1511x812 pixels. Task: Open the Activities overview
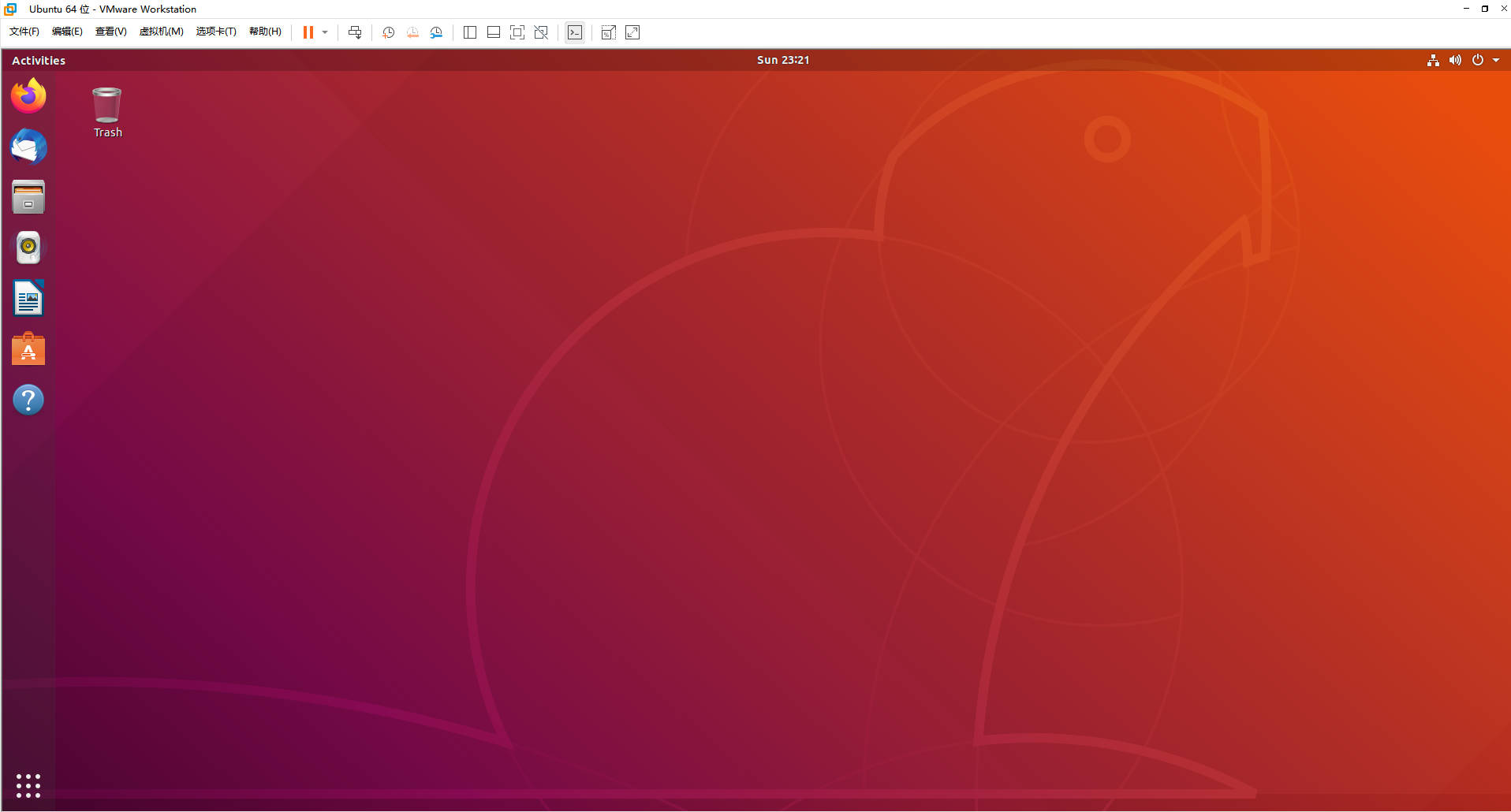click(x=39, y=60)
